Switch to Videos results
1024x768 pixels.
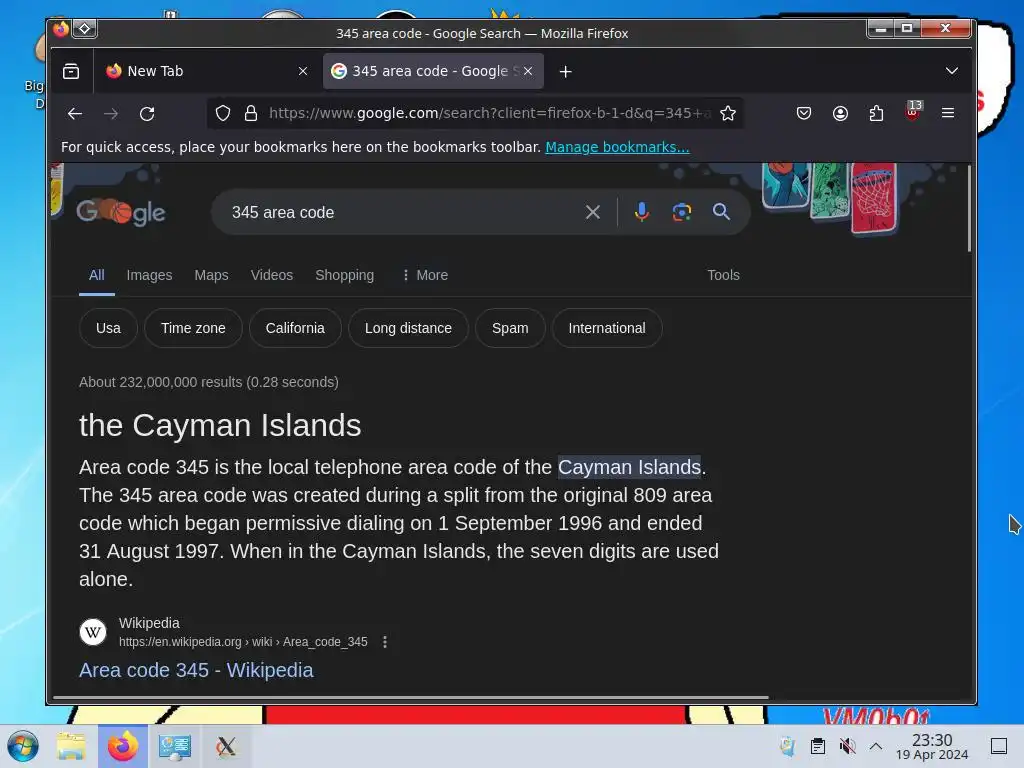click(x=272, y=276)
